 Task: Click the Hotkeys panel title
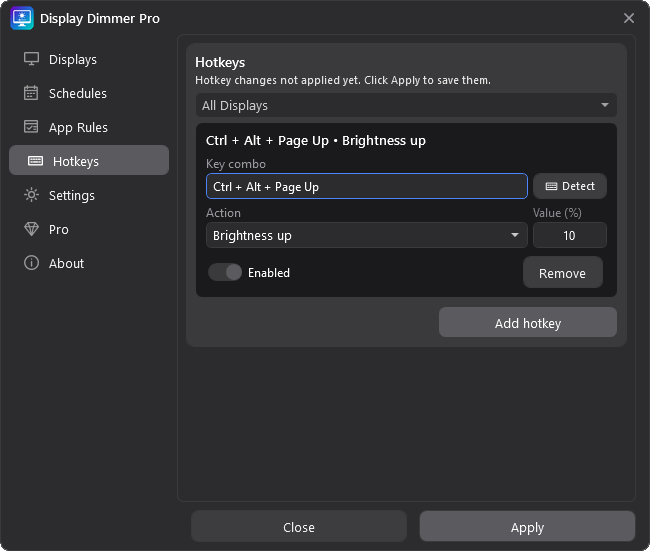pyautogui.click(x=220, y=63)
